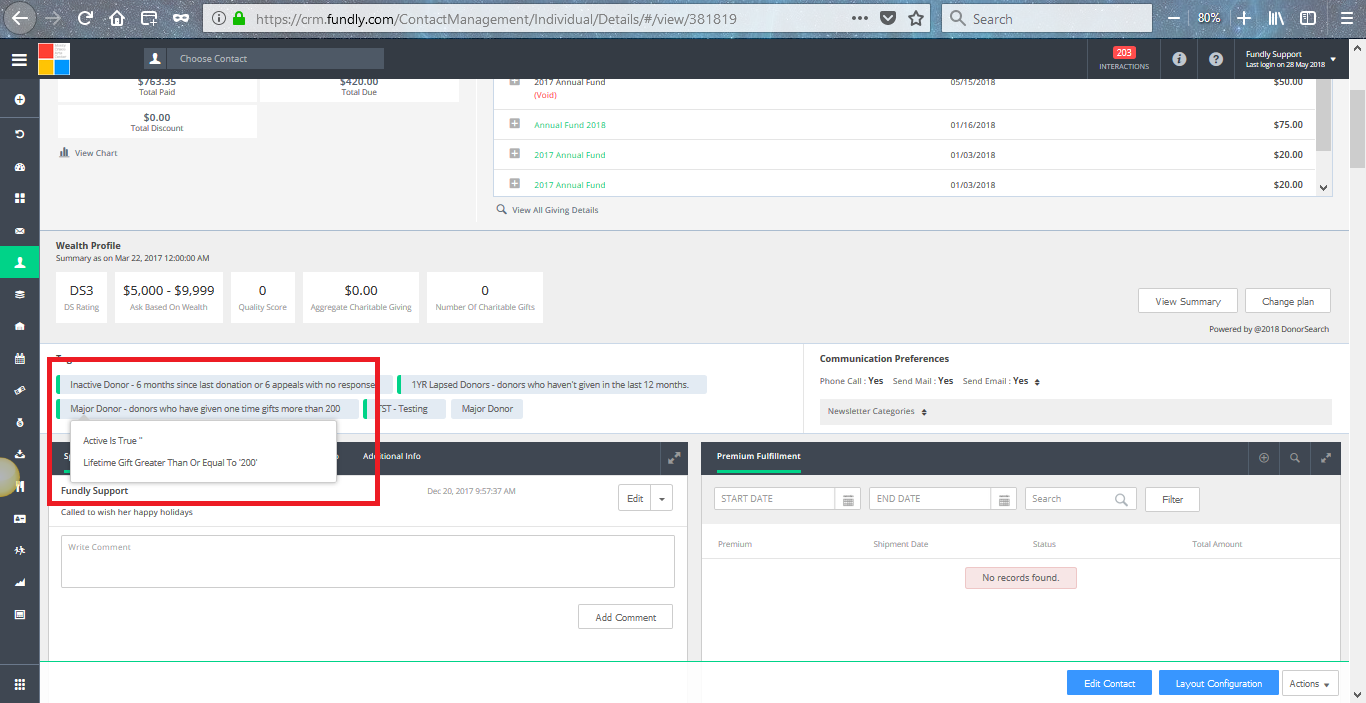
Task: Expand the 2017 Annual Fund row above View All
Action: click(514, 184)
